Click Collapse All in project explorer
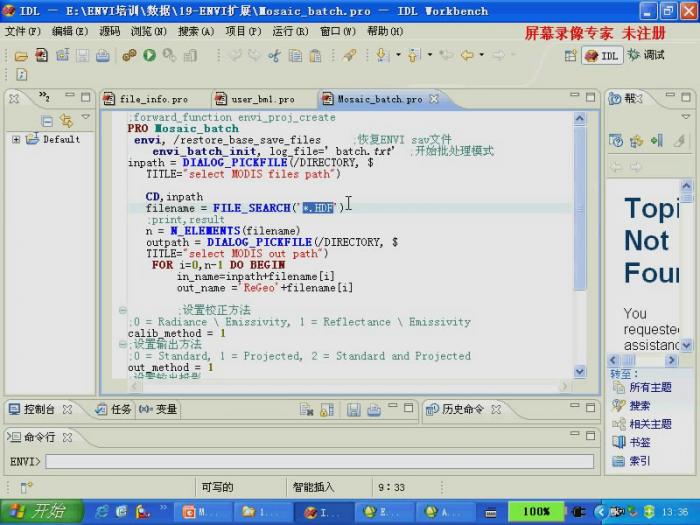This screenshot has width=700, height=525. click(x=46, y=120)
